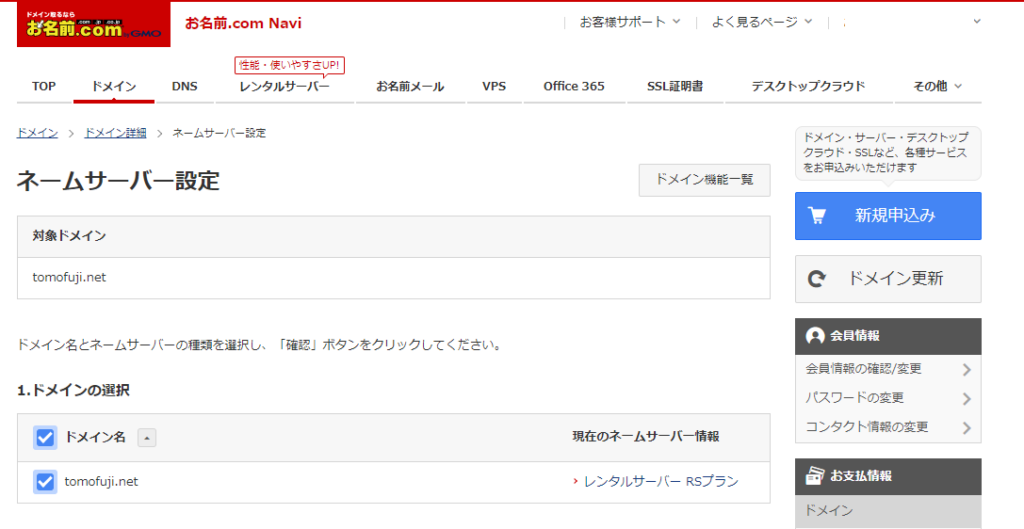Open the よく見るページ dropdown
Viewport: 1024px width, 529px height.
(761, 22)
